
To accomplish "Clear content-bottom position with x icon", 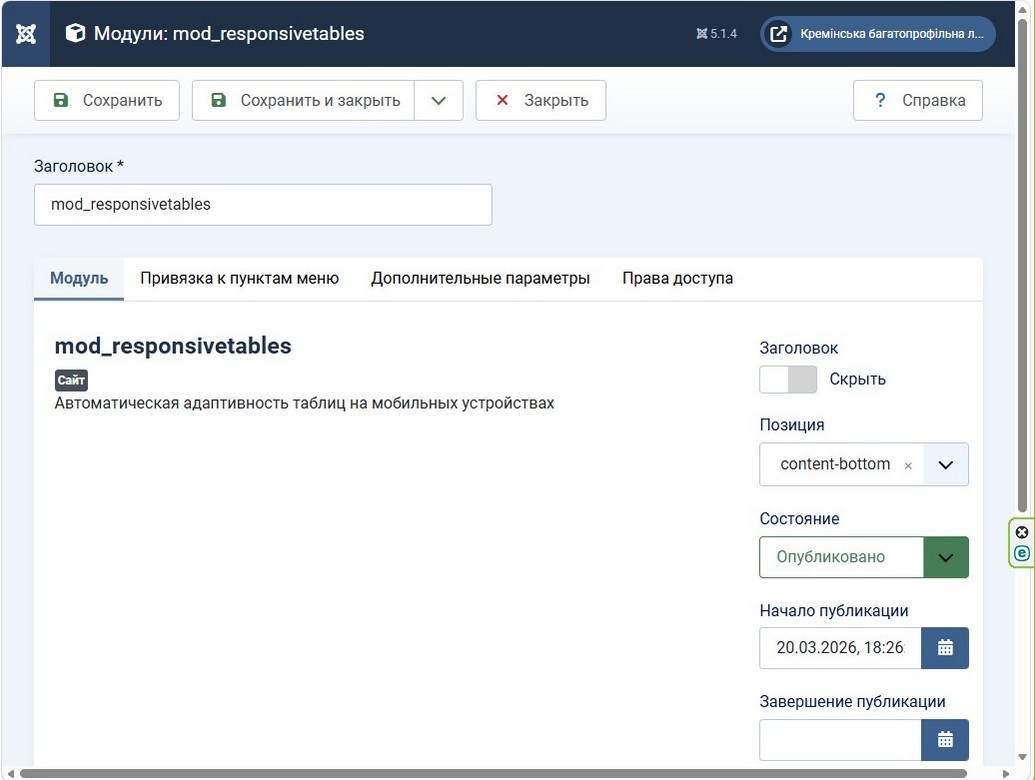I will [x=908, y=465].
